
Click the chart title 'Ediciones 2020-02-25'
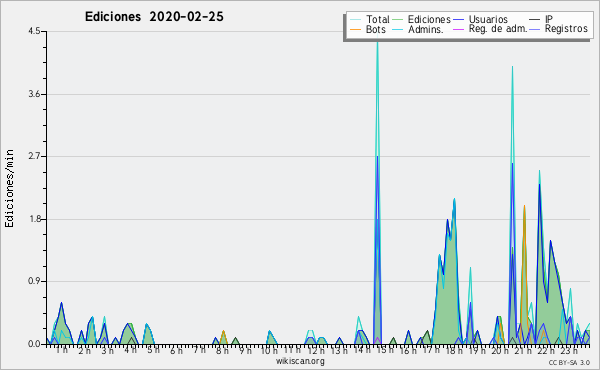pos(154,17)
